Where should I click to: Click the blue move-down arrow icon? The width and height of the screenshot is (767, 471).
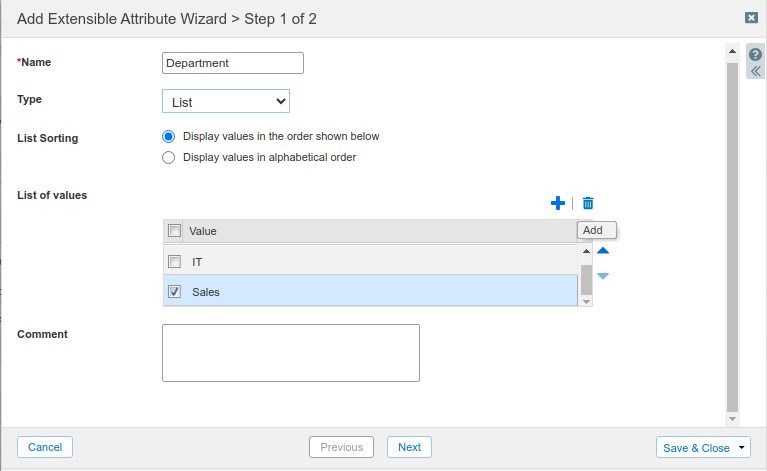[603, 276]
